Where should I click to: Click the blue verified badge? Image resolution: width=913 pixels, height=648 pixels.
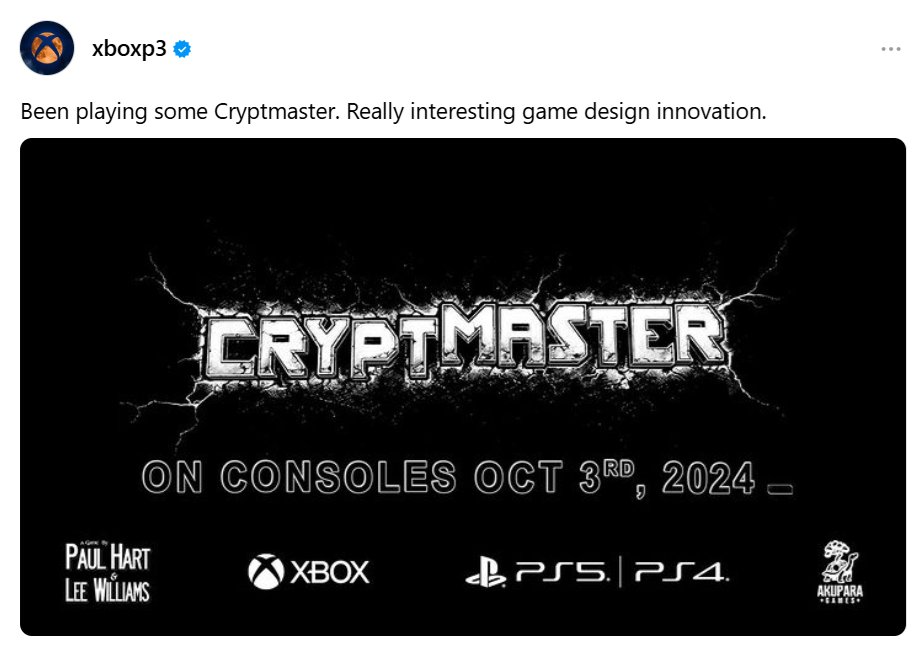click(x=182, y=49)
